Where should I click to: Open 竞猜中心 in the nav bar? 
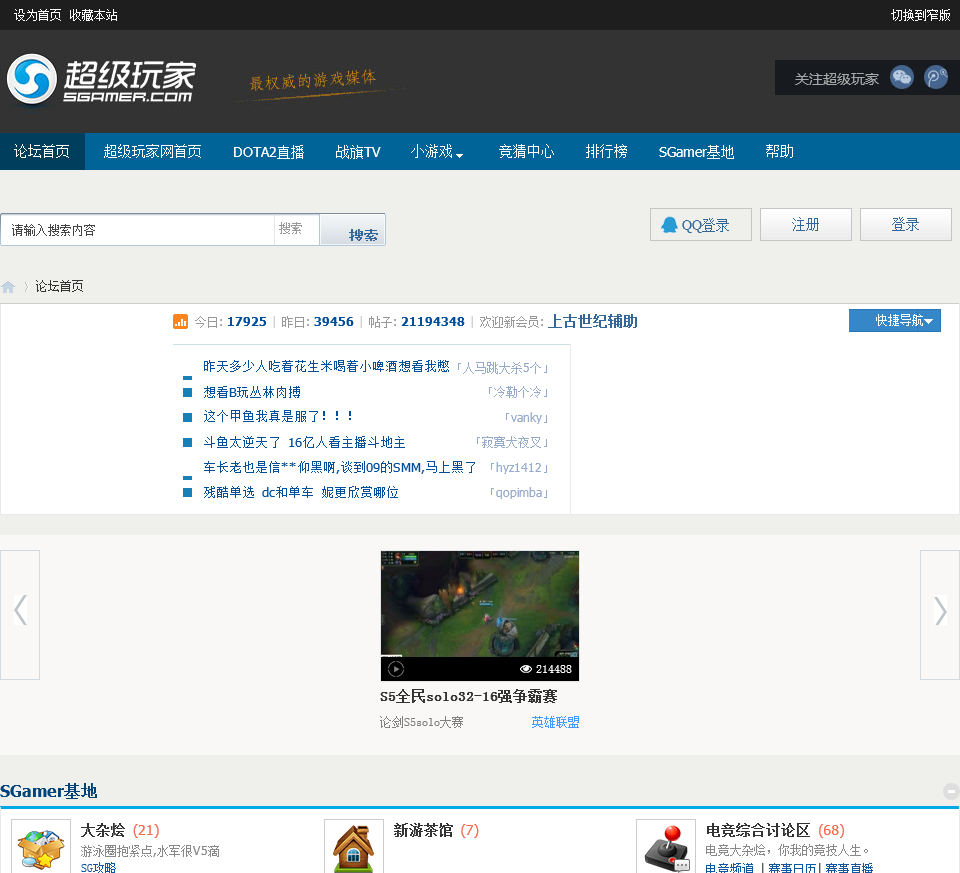(527, 151)
